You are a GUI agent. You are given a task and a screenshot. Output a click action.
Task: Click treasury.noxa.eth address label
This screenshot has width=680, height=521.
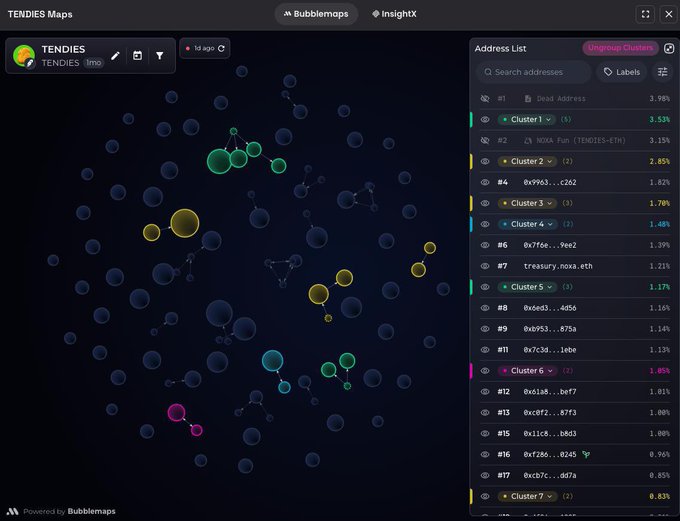coord(558,266)
